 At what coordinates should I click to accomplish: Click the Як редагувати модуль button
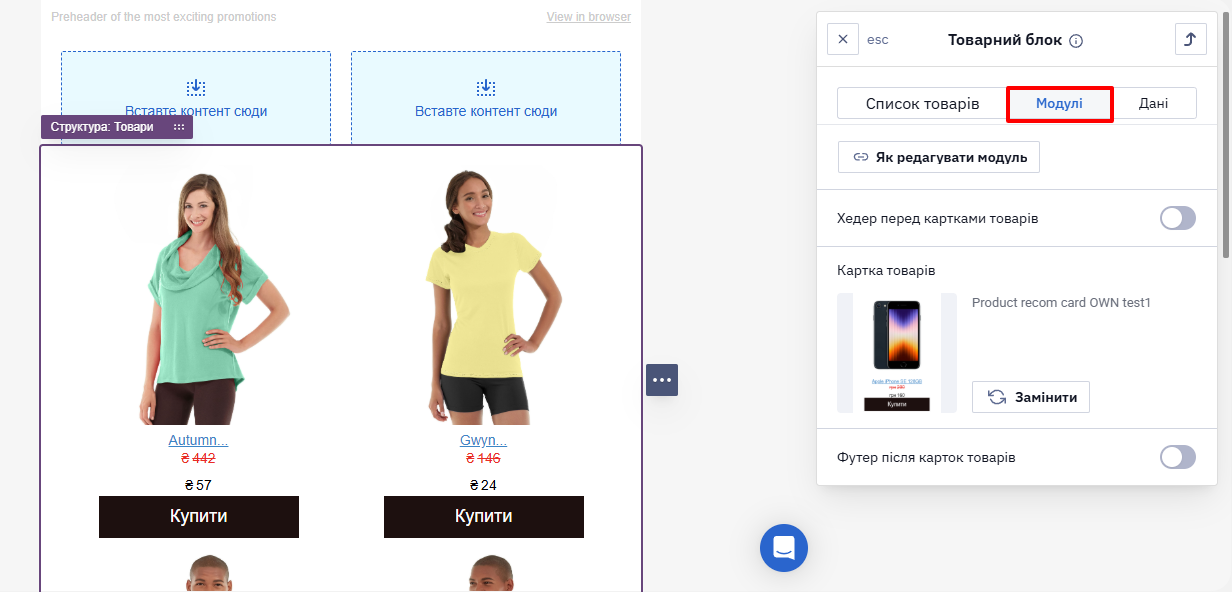[x=939, y=157]
